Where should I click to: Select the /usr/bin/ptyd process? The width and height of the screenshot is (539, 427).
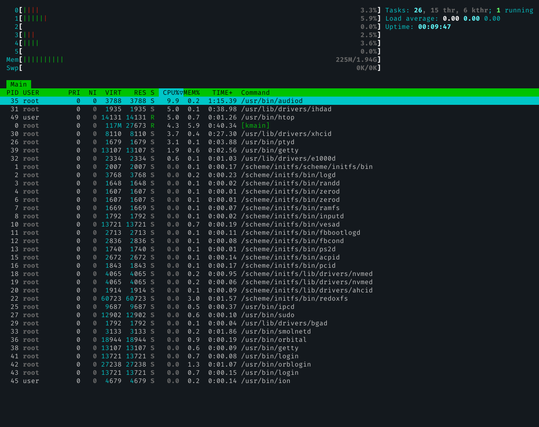point(270,142)
